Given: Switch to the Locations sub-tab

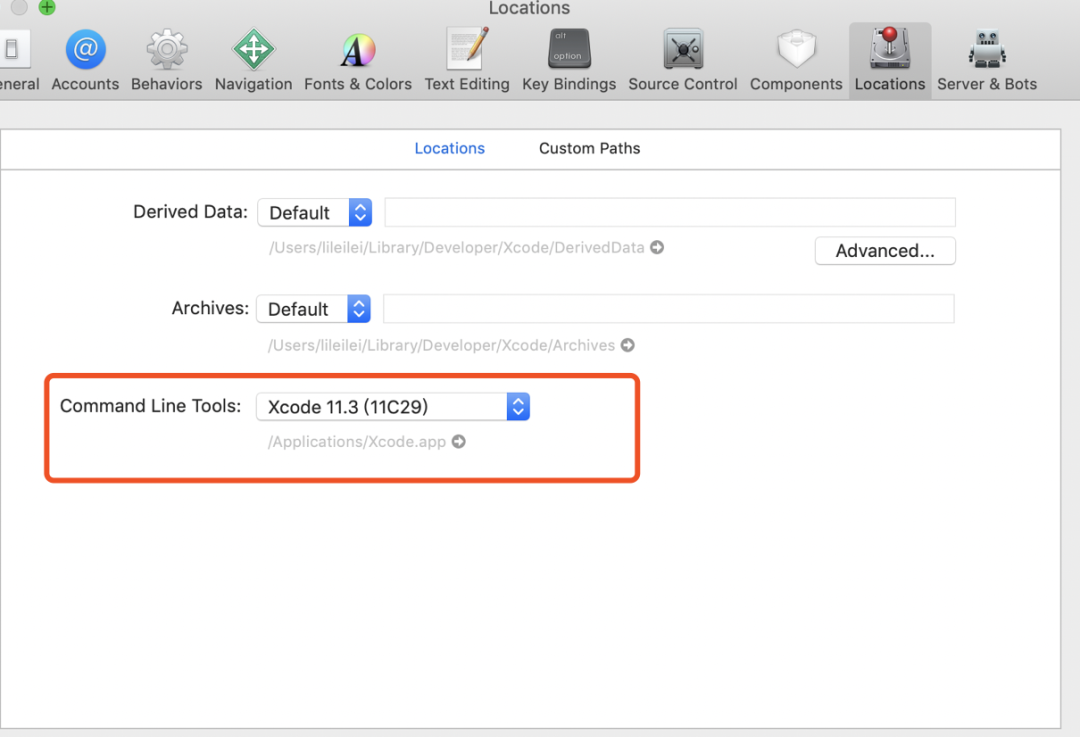Looking at the screenshot, I should pos(450,148).
